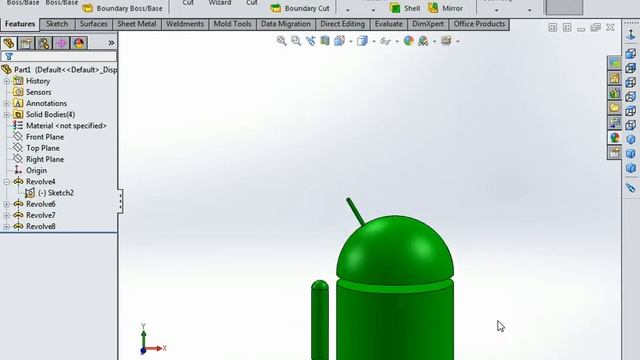Select the Features tab
Viewport: 640px width, 360px height.
20,24
